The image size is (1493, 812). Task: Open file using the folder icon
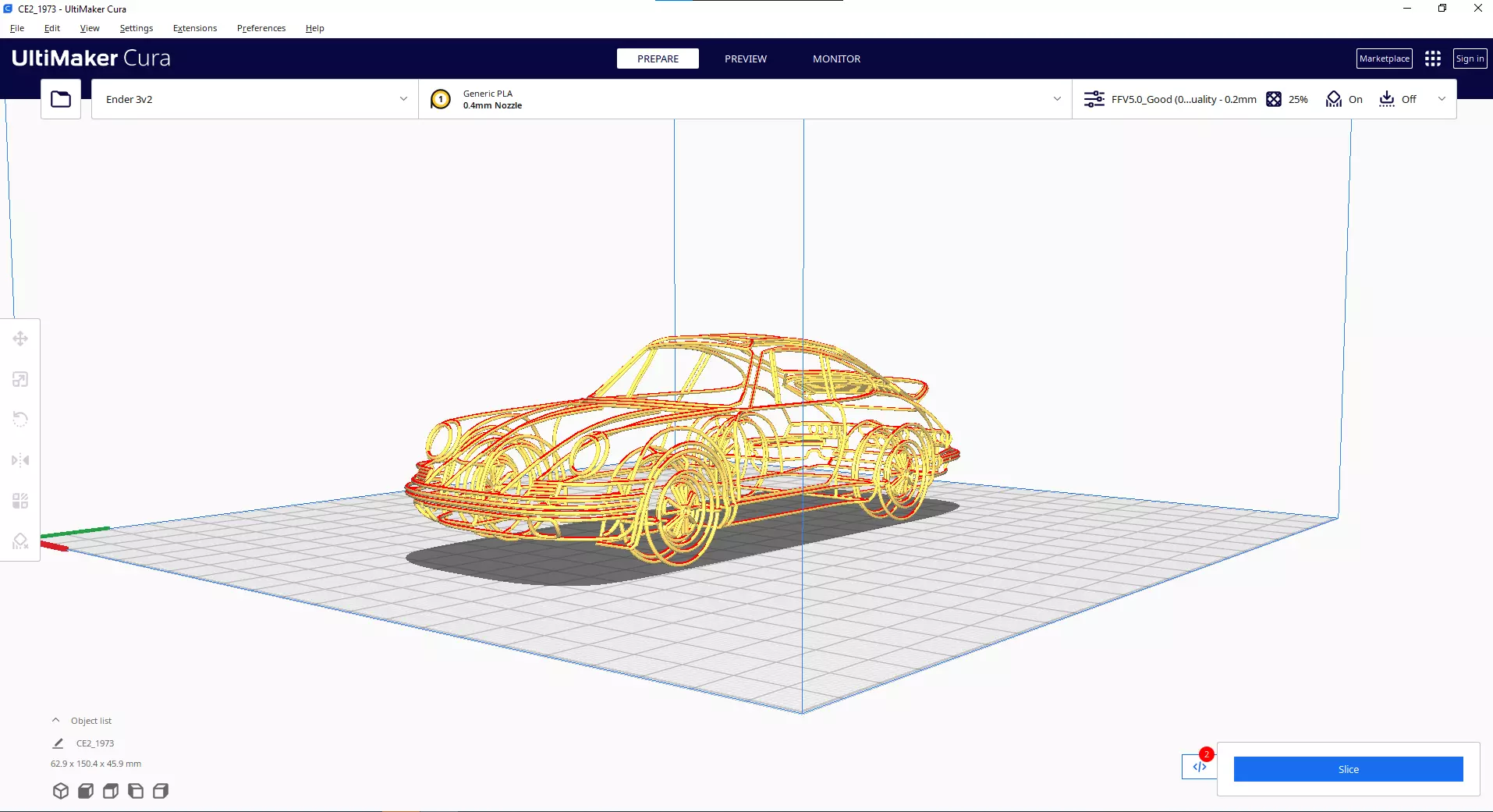pos(61,99)
